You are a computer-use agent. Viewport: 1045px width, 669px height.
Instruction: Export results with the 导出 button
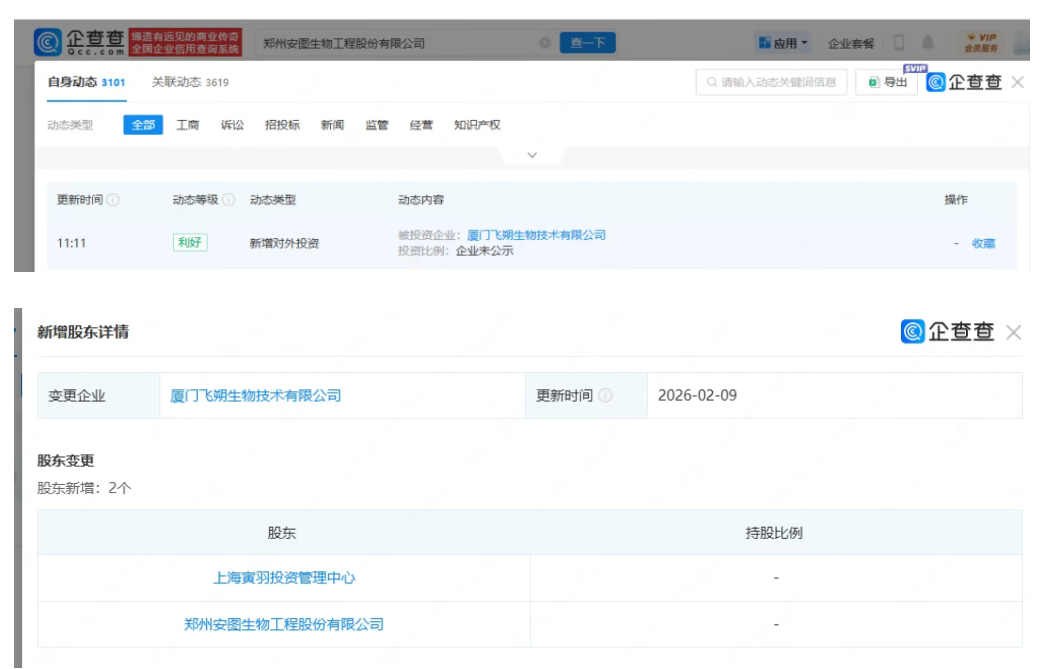[x=888, y=82]
